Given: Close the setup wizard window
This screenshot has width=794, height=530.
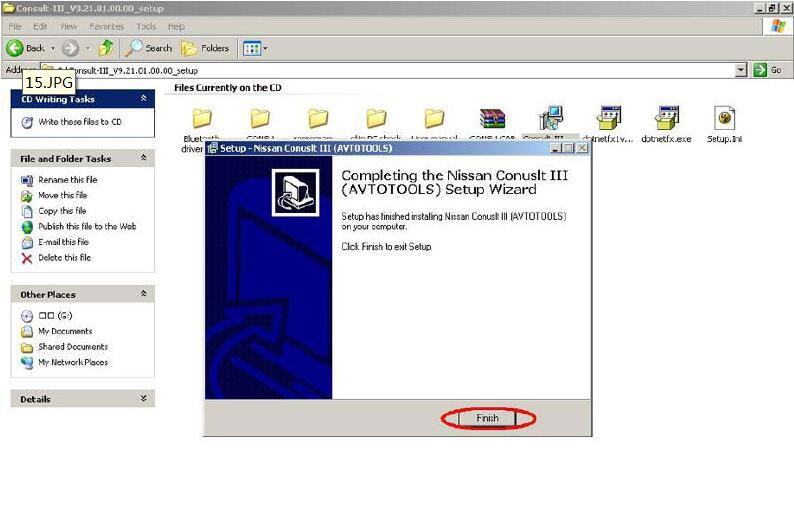Looking at the screenshot, I should tap(582, 148).
